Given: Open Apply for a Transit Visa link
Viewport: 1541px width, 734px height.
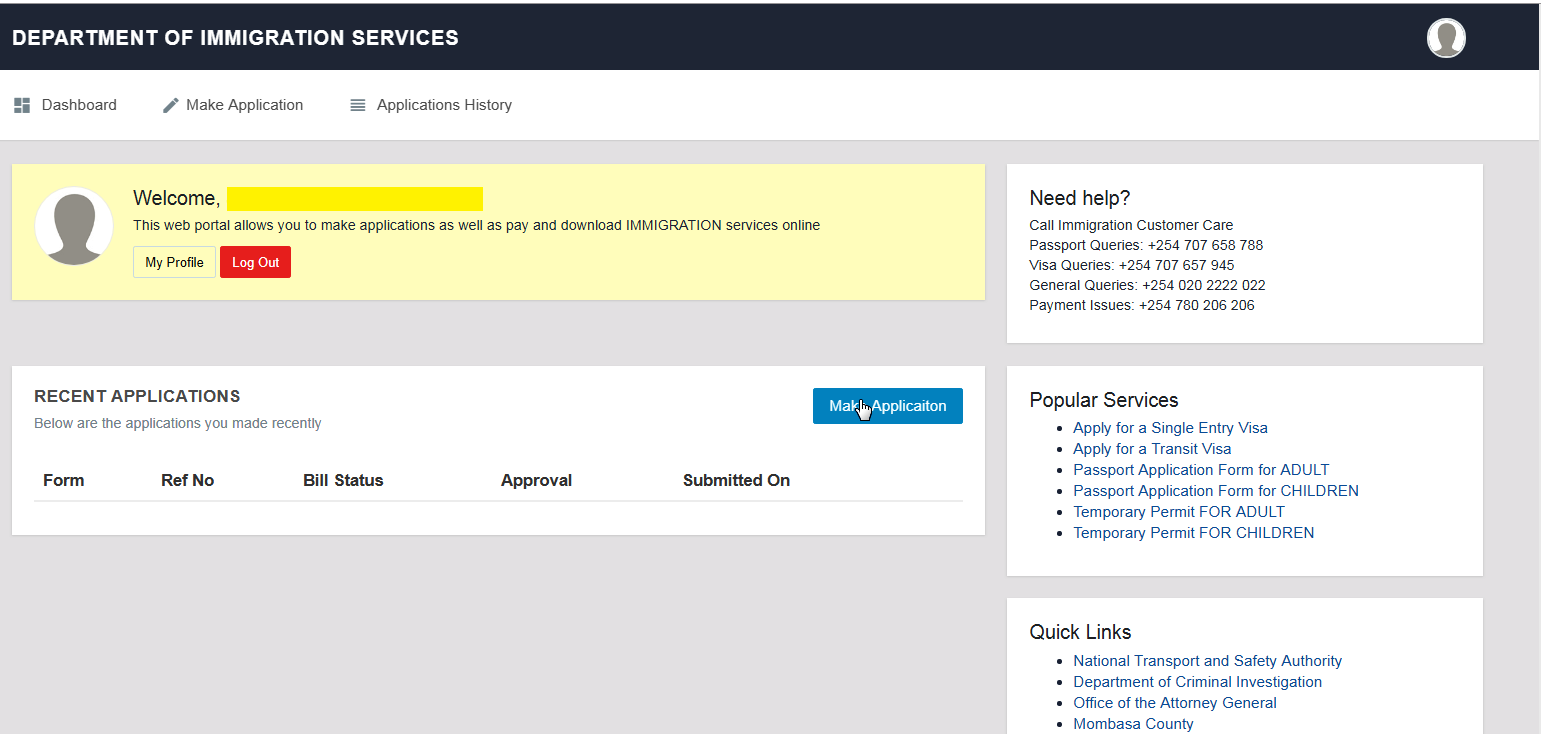Looking at the screenshot, I should point(1152,449).
